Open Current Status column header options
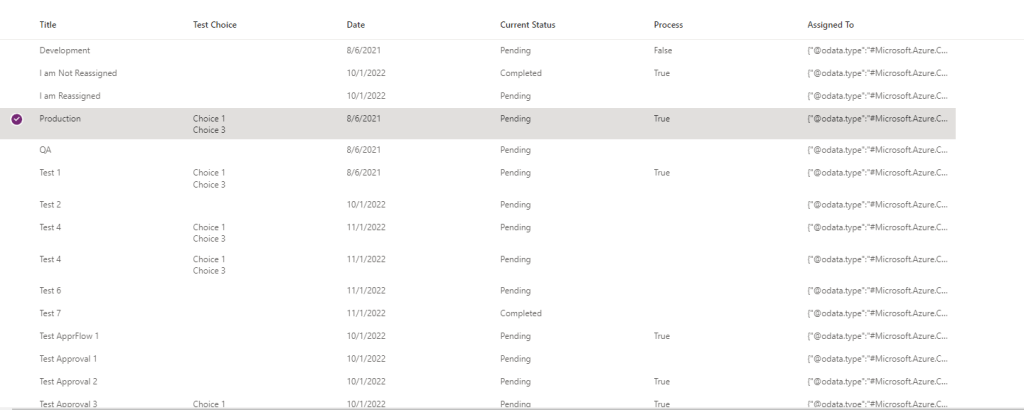 (x=527, y=24)
